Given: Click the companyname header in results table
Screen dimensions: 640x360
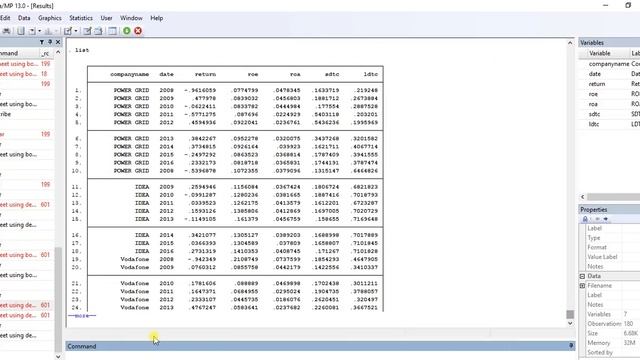Looking at the screenshot, I should pos(129,74).
